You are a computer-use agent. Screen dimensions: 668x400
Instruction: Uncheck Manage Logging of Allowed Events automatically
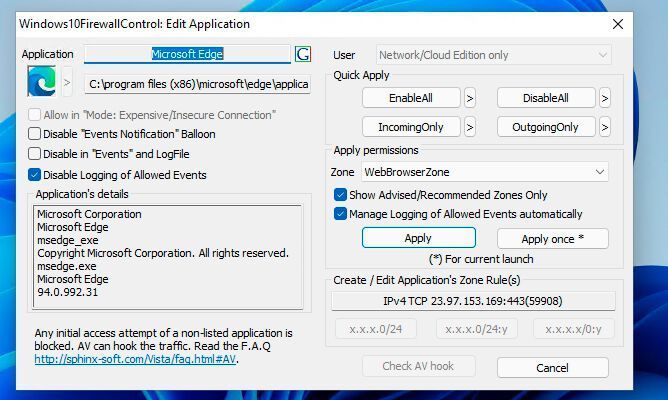(x=340, y=213)
